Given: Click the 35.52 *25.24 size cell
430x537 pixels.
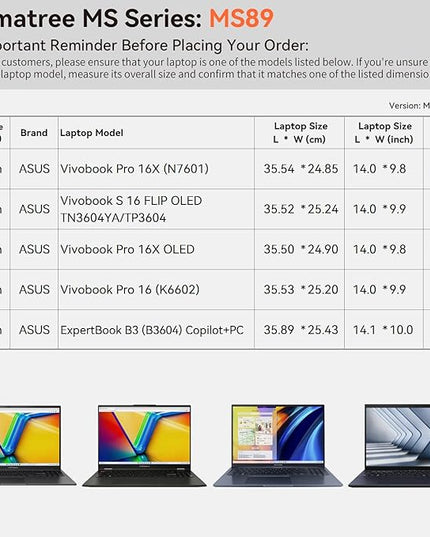Looking at the screenshot, I should pyautogui.click(x=301, y=209).
